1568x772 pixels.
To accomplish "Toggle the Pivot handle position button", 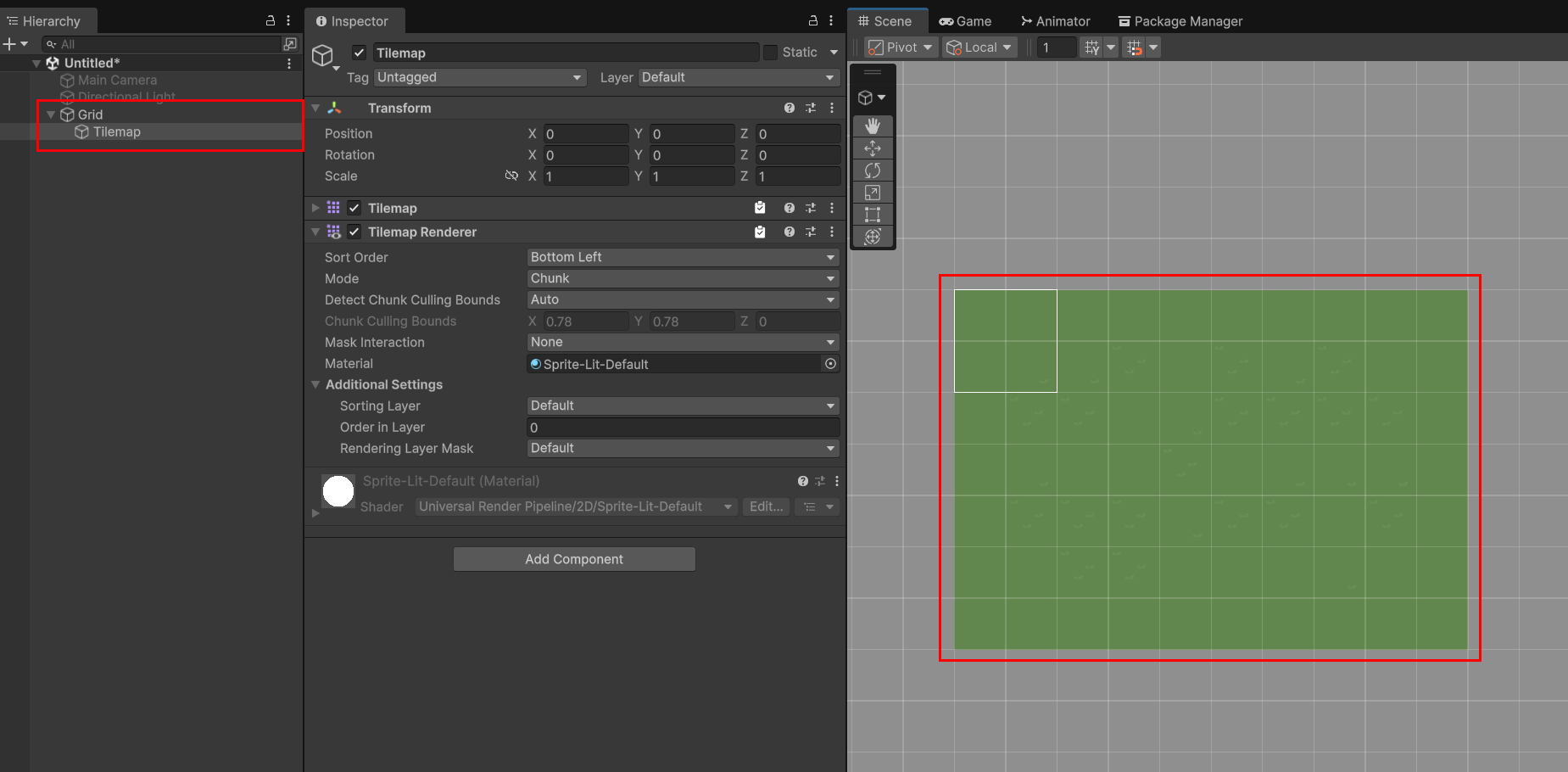I will [x=900, y=48].
